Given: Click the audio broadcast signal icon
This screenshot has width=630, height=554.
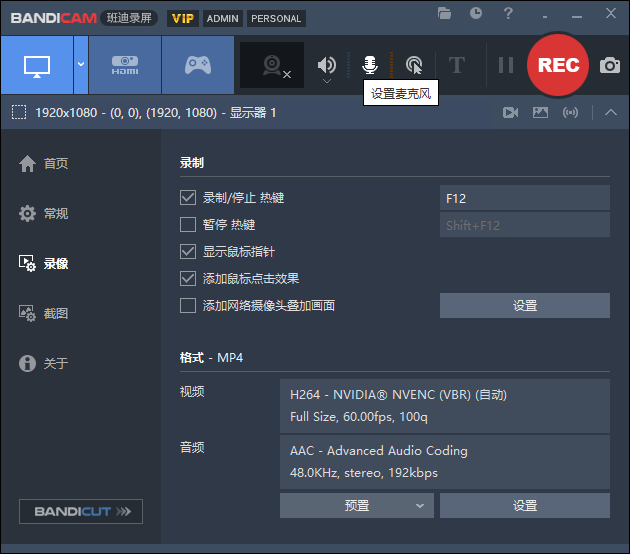Looking at the screenshot, I should (570, 112).
